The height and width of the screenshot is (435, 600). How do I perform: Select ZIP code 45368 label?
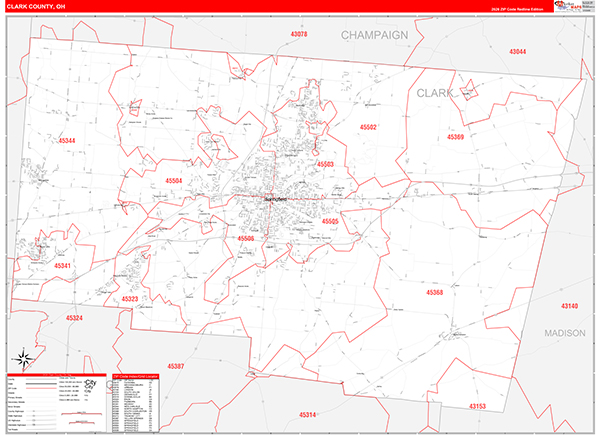(435, 293)
